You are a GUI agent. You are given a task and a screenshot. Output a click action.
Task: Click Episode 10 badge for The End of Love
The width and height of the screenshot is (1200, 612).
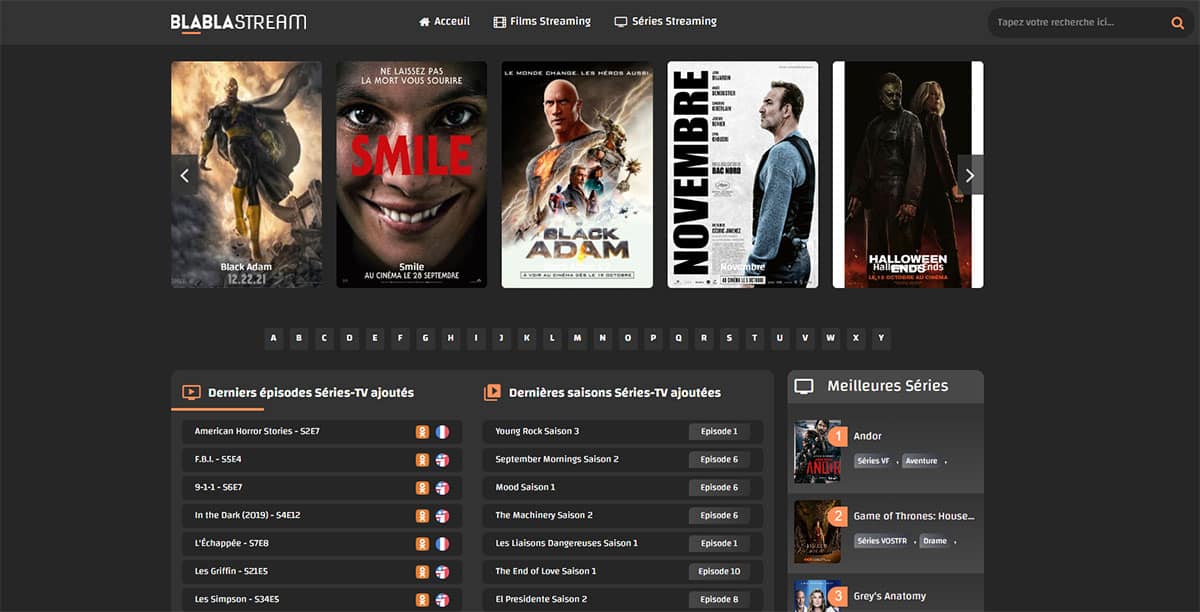(718, 572)
